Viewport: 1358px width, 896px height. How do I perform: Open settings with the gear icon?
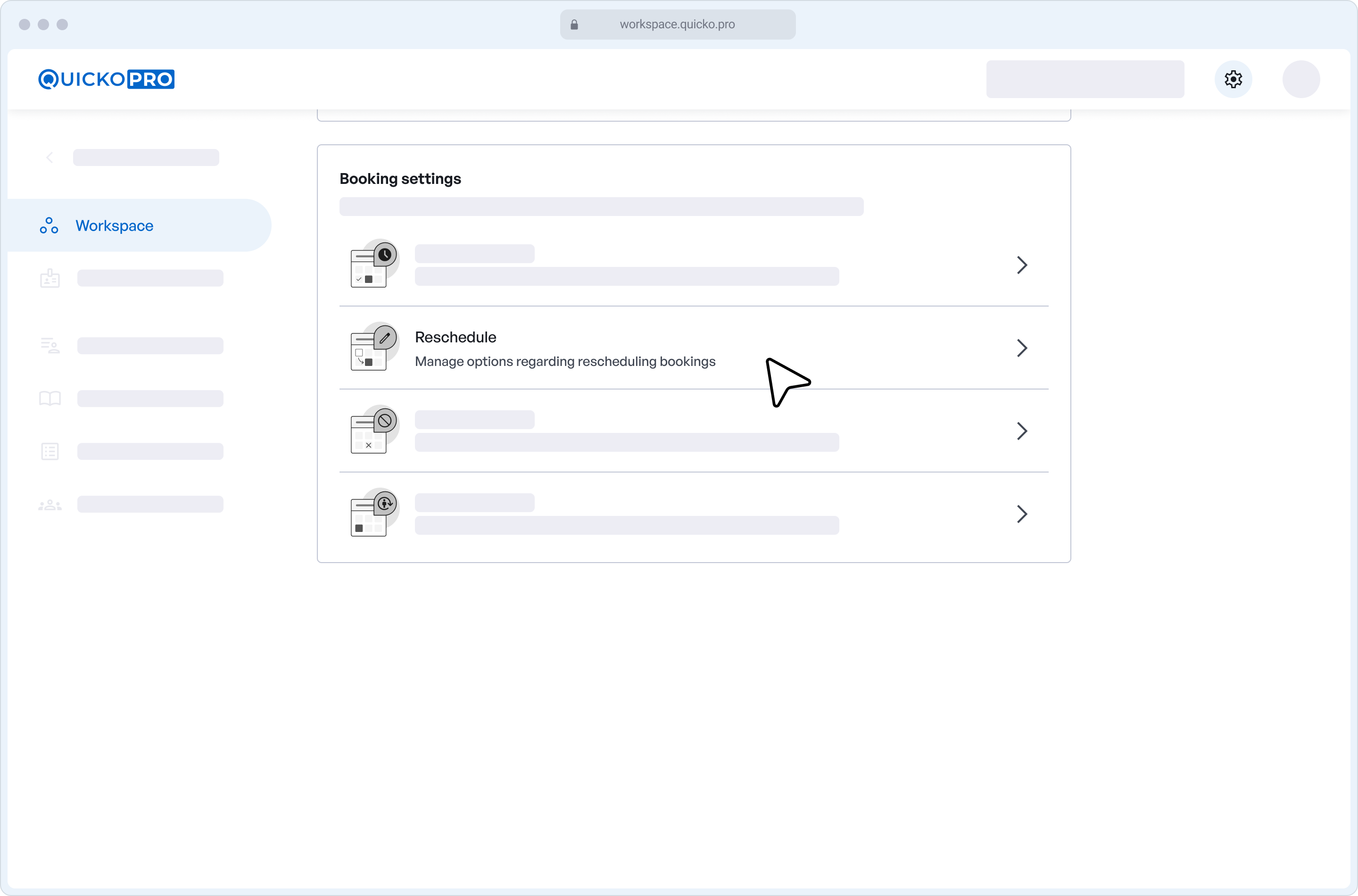click(x=1233, y=79)
